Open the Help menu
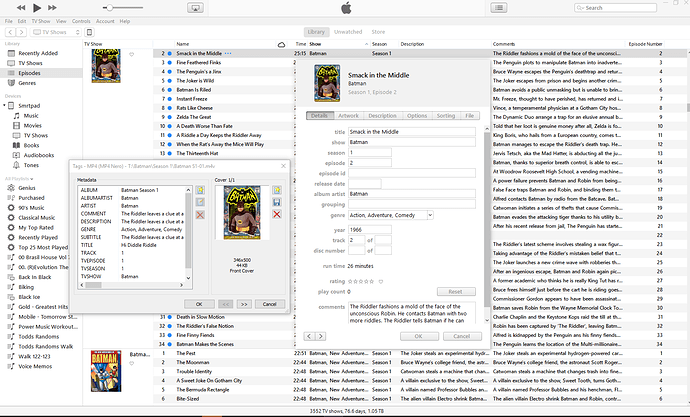This screenshot has height=417, width=690. 125,21
